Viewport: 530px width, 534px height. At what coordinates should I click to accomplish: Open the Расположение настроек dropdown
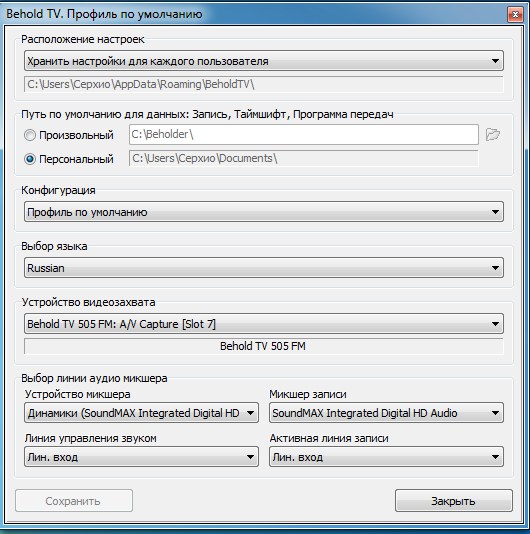264,61
